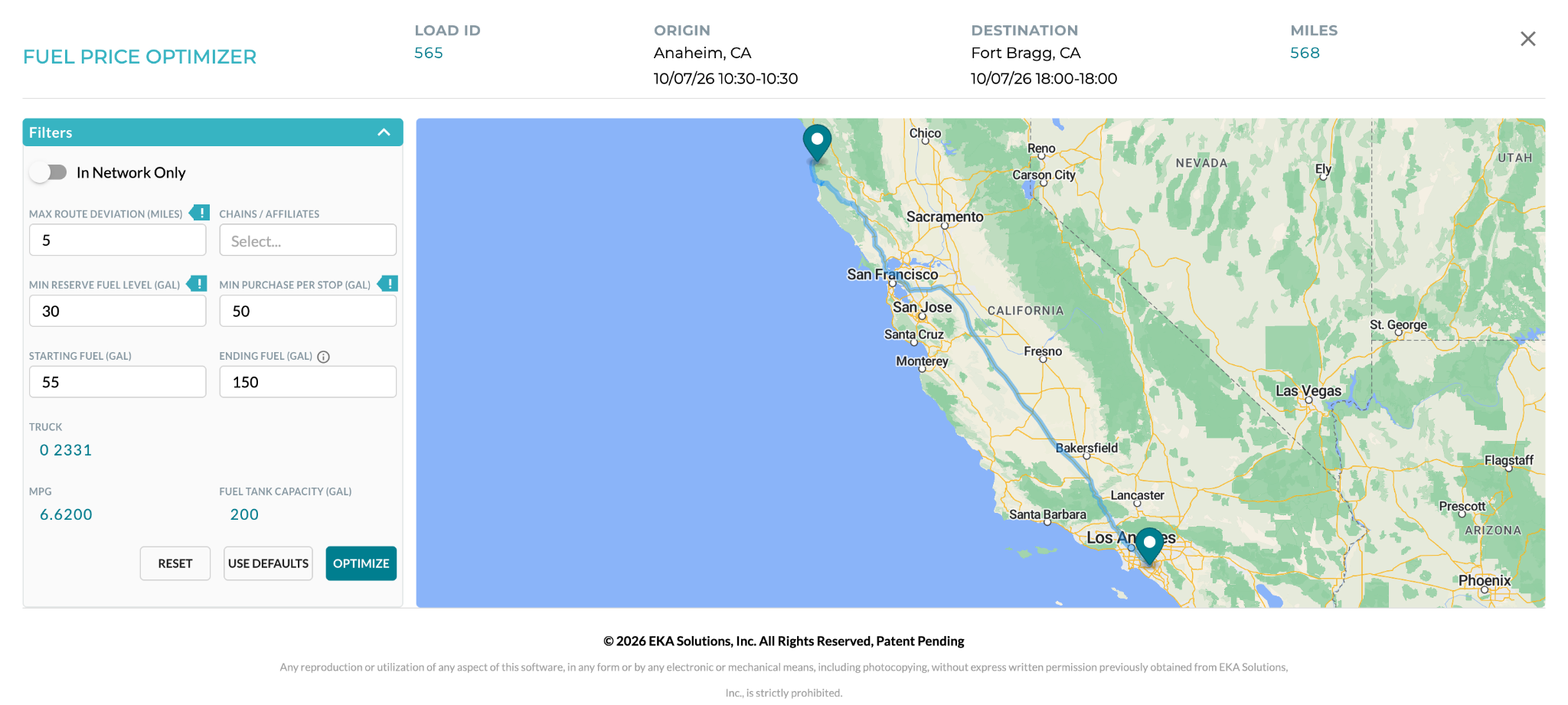Click the Min Purchase Per Stop field
This screenshot has width=1568, height=705.
point(308,311)
